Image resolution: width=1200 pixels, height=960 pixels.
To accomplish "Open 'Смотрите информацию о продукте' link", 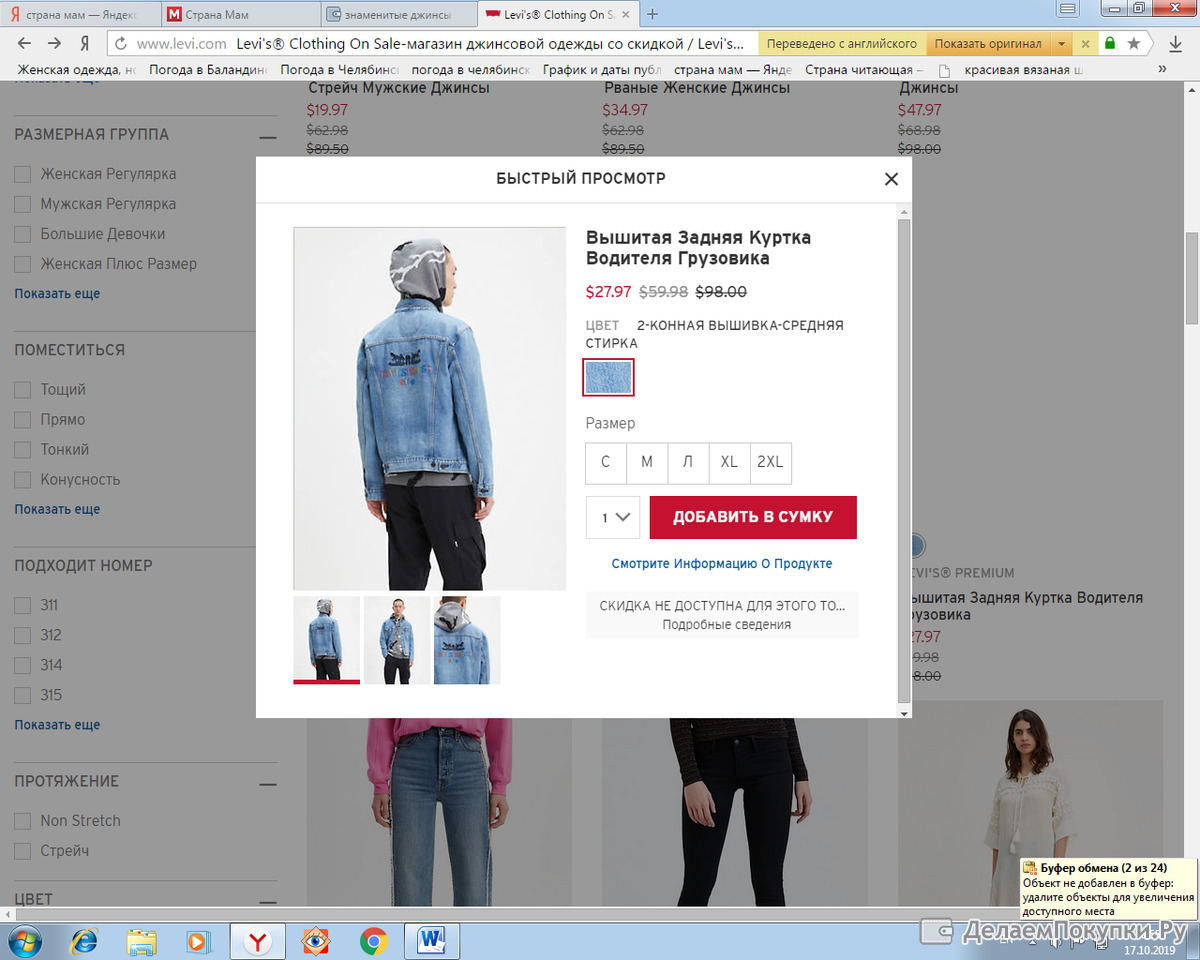I will point(722,564).
